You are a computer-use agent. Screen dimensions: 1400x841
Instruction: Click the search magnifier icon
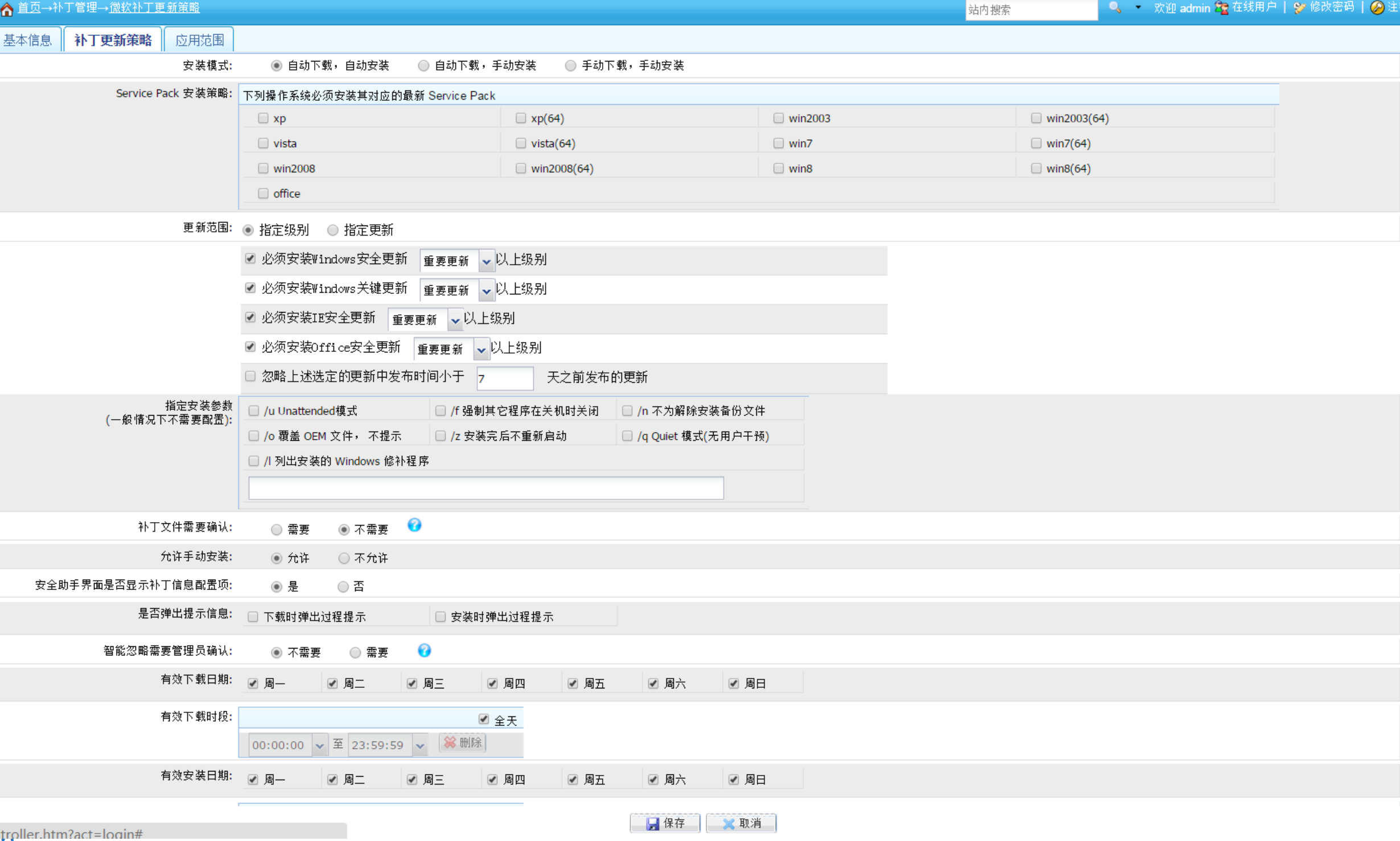pos(1115,8)
